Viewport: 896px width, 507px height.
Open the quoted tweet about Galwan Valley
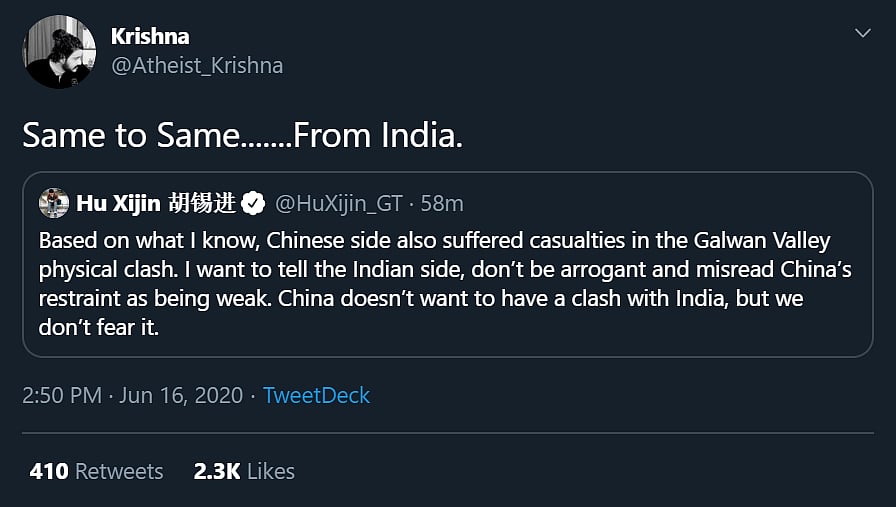pyautogui.click(x=446, y=270)
